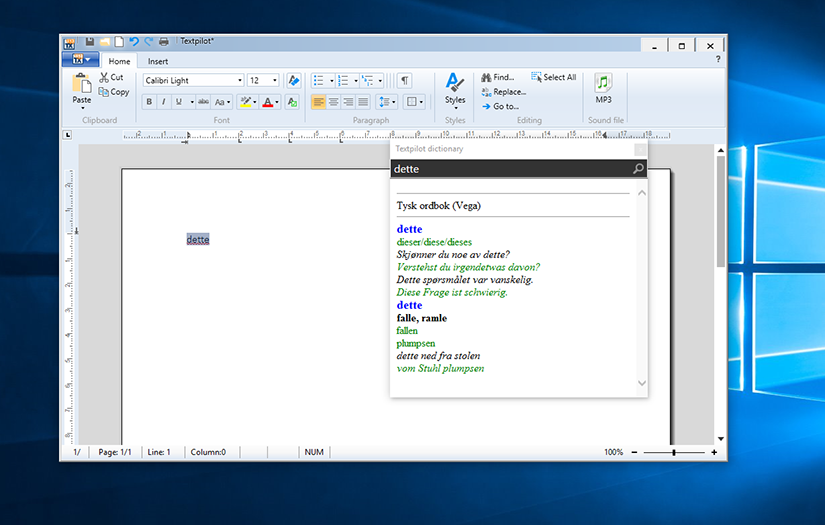The height and width of the screenshot is (525, 825).
Task: Open the Textpilot application menu button
Action: (81, 59)
